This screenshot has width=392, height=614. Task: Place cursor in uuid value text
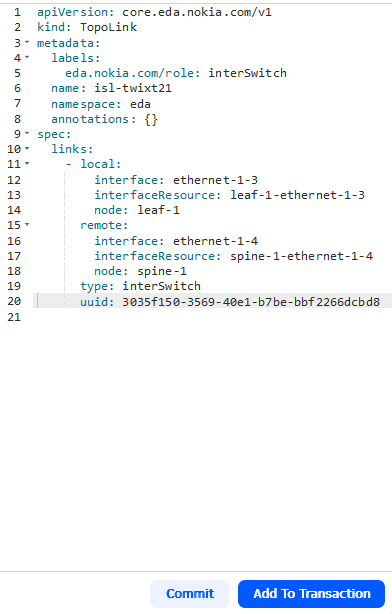[251, 302]
